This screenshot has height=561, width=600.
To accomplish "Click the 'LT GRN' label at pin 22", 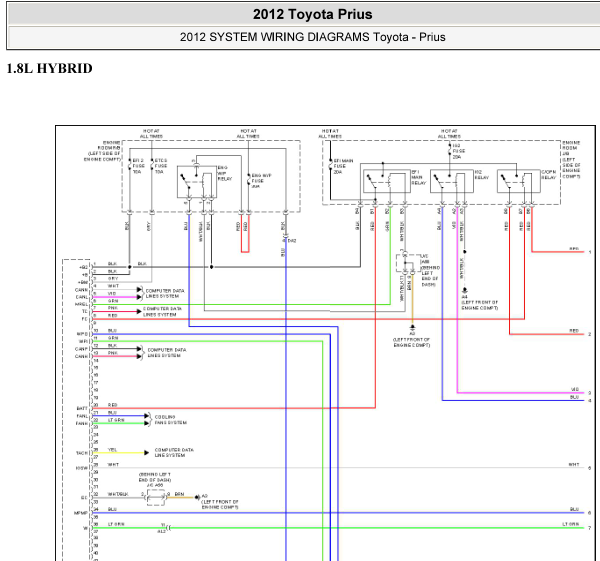I will click(x=116, y=420).
